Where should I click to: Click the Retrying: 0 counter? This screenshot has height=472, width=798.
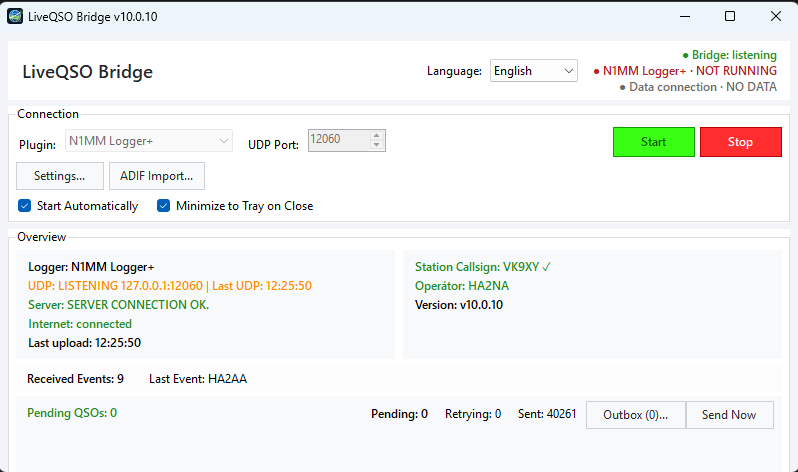click(x=473, y=414)
